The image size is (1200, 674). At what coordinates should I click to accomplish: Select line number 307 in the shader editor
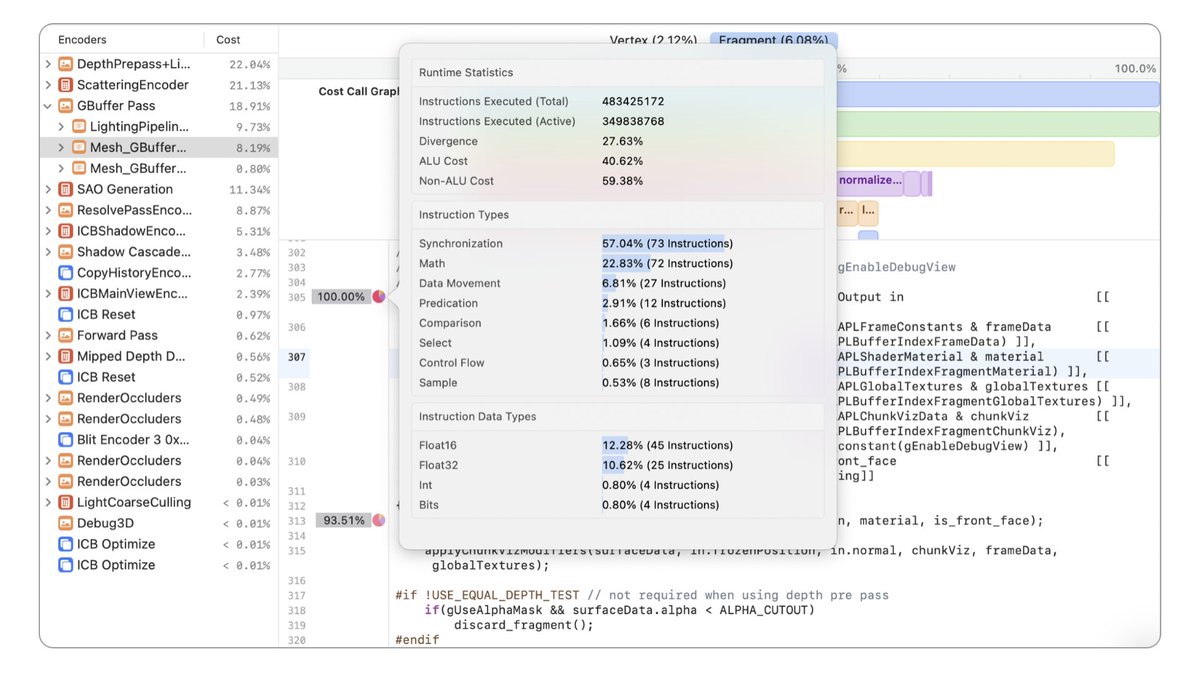coord(297,355)
